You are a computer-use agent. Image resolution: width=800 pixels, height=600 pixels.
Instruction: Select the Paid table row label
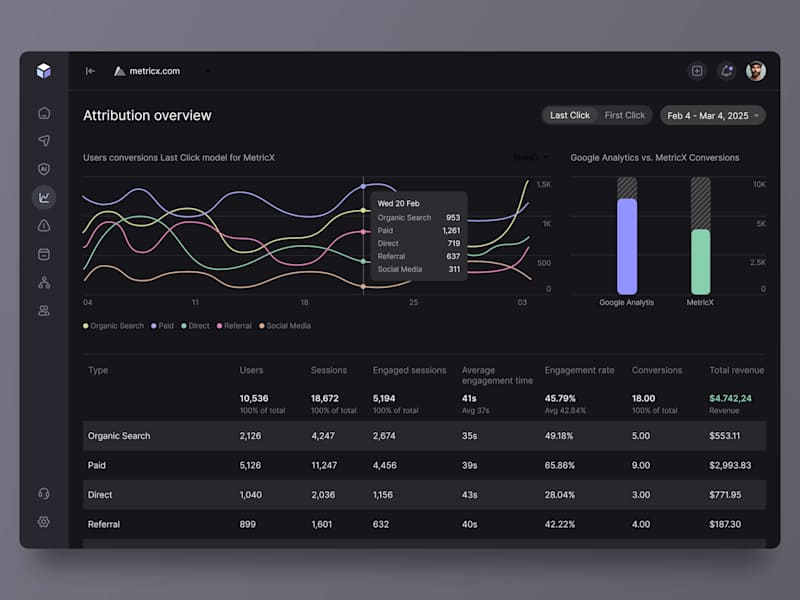tap(96, 465)
